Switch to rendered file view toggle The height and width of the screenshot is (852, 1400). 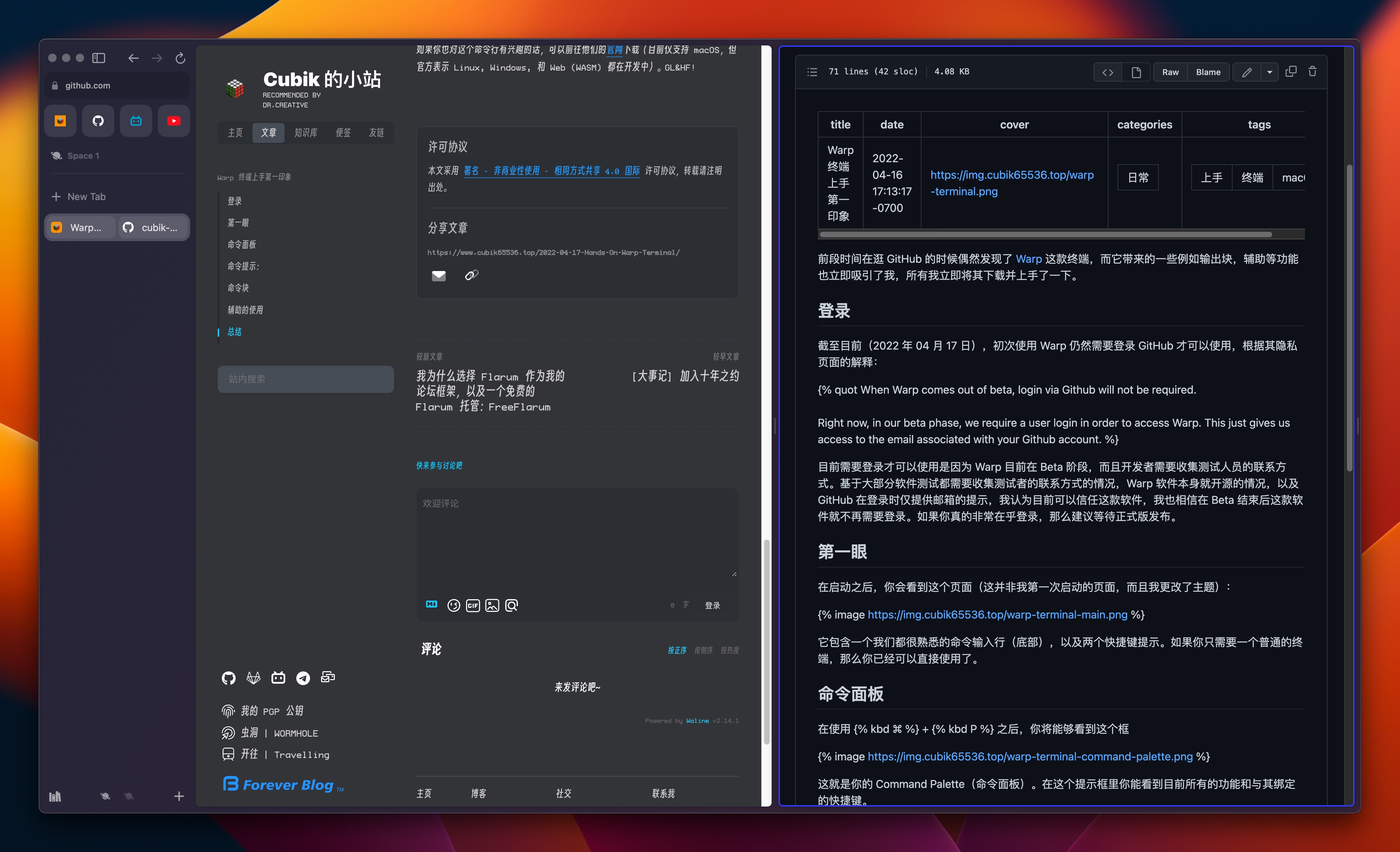click(1136, 72)
